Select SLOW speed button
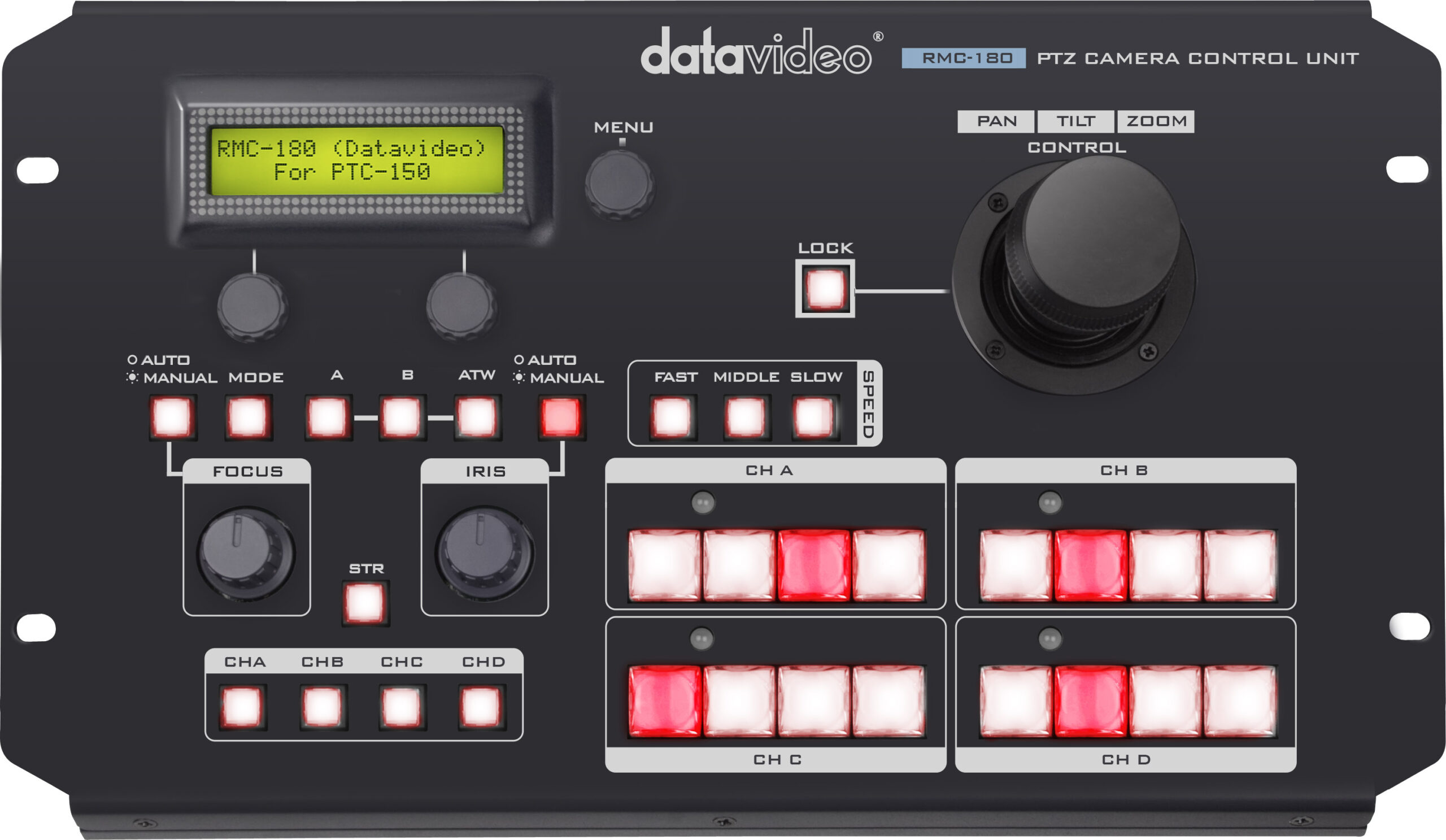This screenshot has width=1446, height=840. [x=815, y=417]
